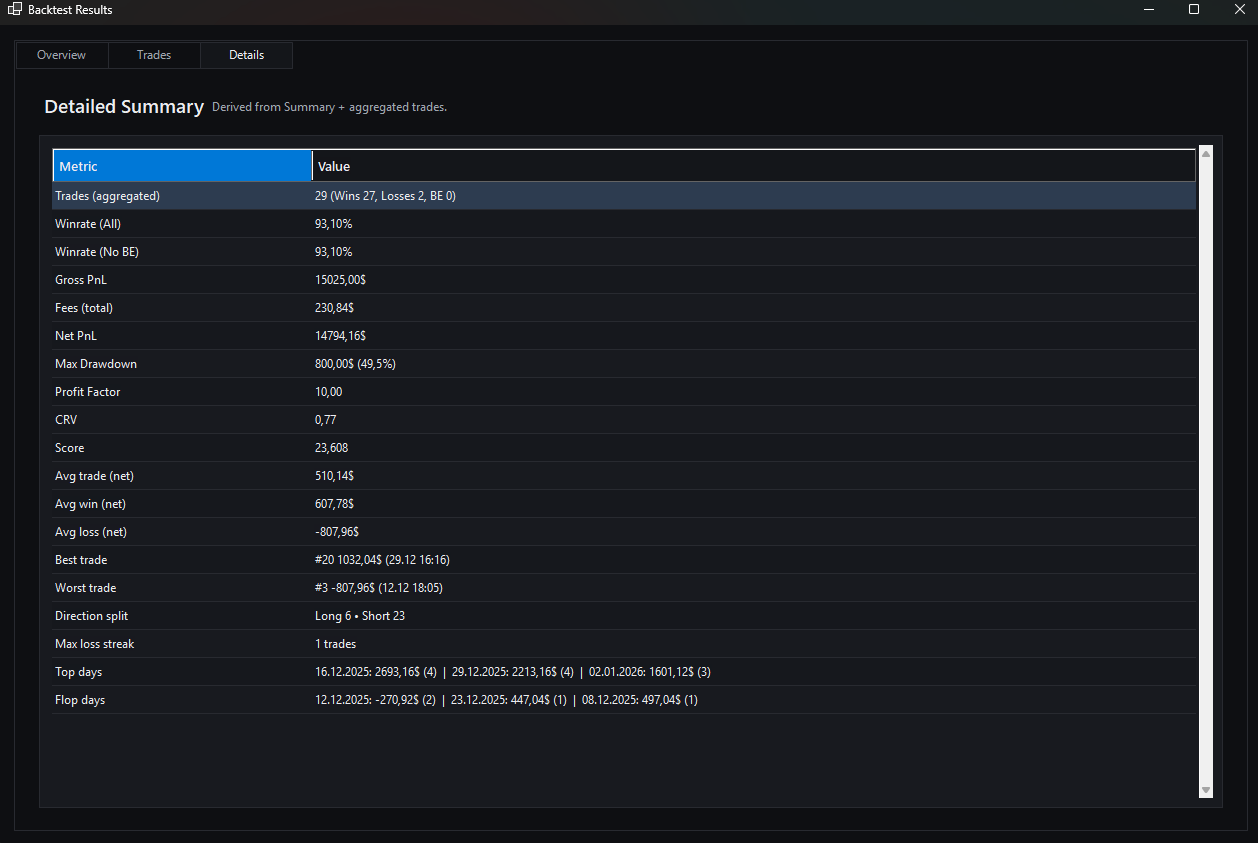Click the Value column header
Image resolution: width=1258 pixels, height=843 pixels.
click(x=752, y=166)
